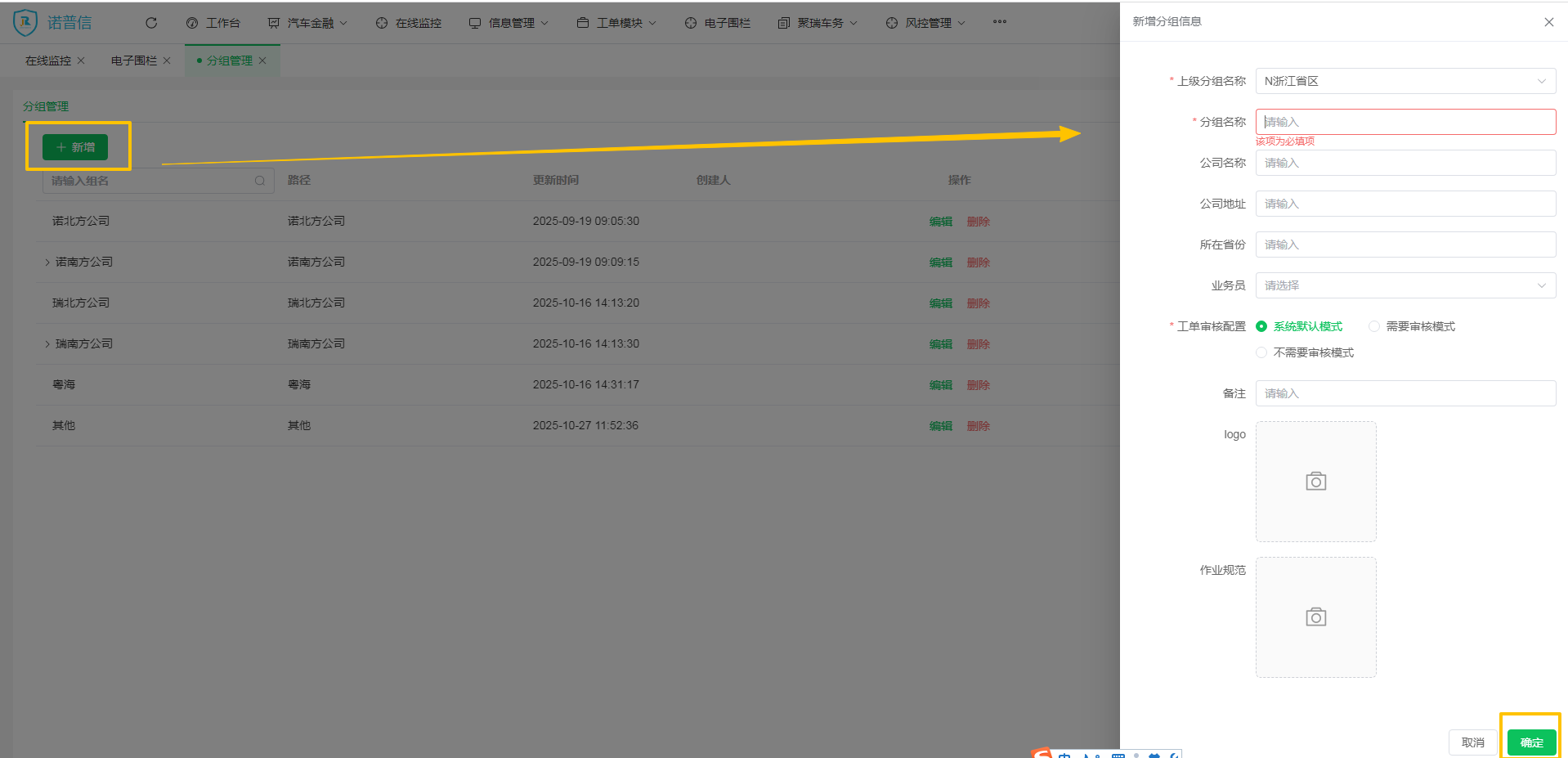Click the 分组名称 input field
The width and height of the screenshot is (1568, 758).
pyautogui.click(x=1404, y=122)
